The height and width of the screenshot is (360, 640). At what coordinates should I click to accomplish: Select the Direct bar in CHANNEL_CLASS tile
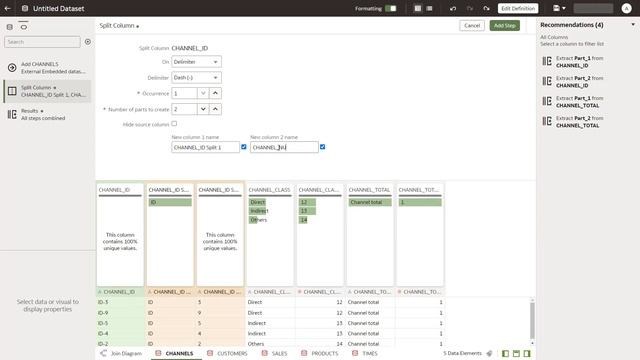coord(257,202)
